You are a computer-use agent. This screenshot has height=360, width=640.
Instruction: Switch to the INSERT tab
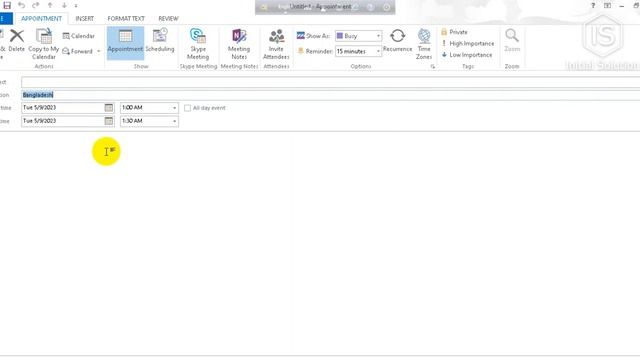[x=84, y=18]
